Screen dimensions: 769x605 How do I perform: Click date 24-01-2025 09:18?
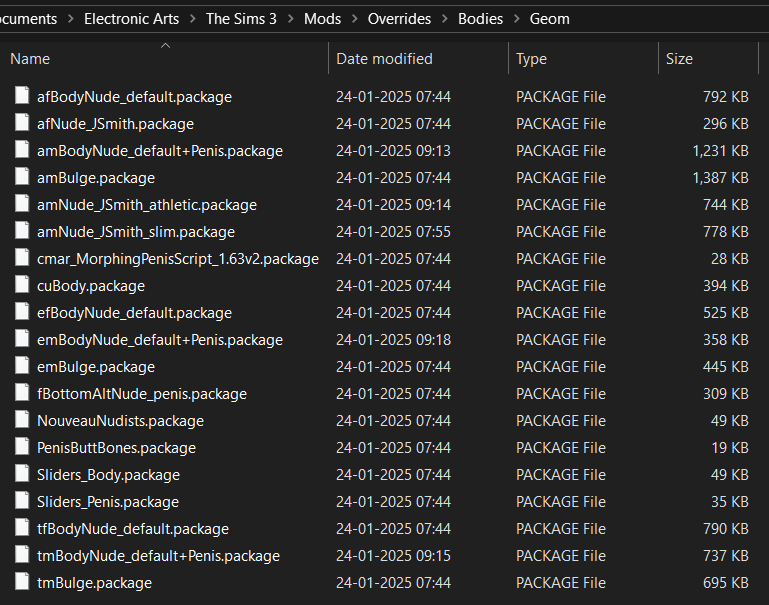pyautogui.click(x=393, y=340)
